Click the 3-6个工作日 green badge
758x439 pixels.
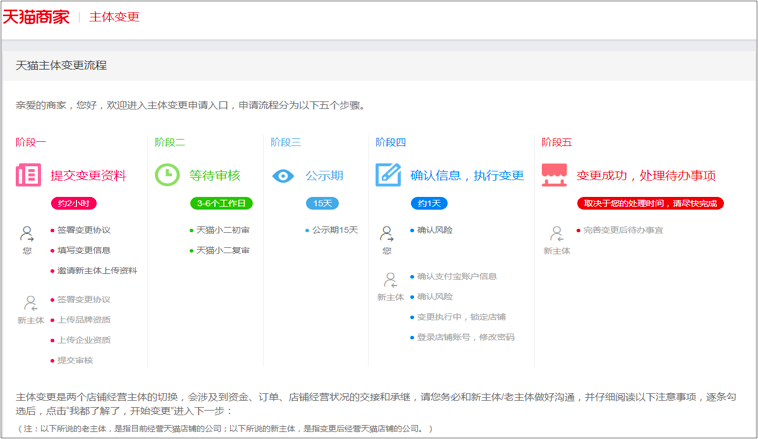pyautogui.click(x=221, y=204)
